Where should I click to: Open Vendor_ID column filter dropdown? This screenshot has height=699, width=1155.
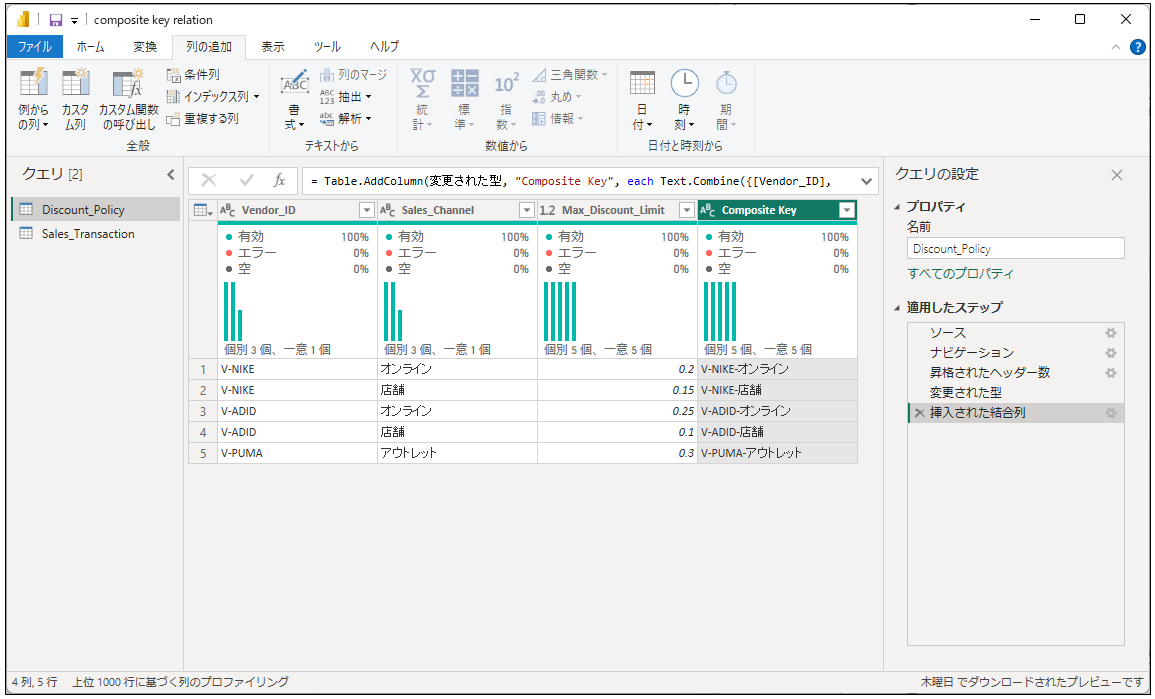click(366, 210)
